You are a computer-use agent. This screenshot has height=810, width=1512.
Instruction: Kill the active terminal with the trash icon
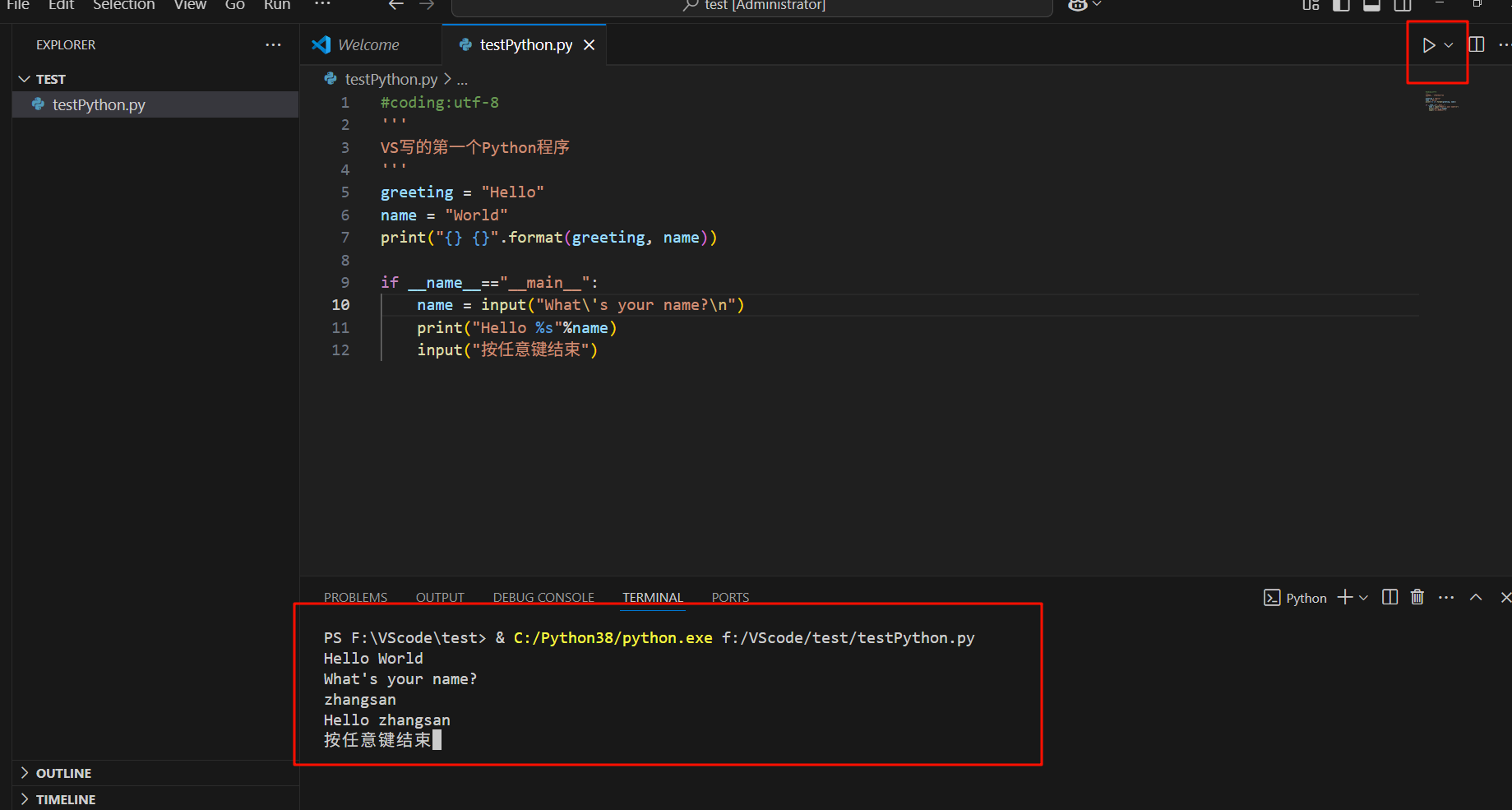[1417, 597]
